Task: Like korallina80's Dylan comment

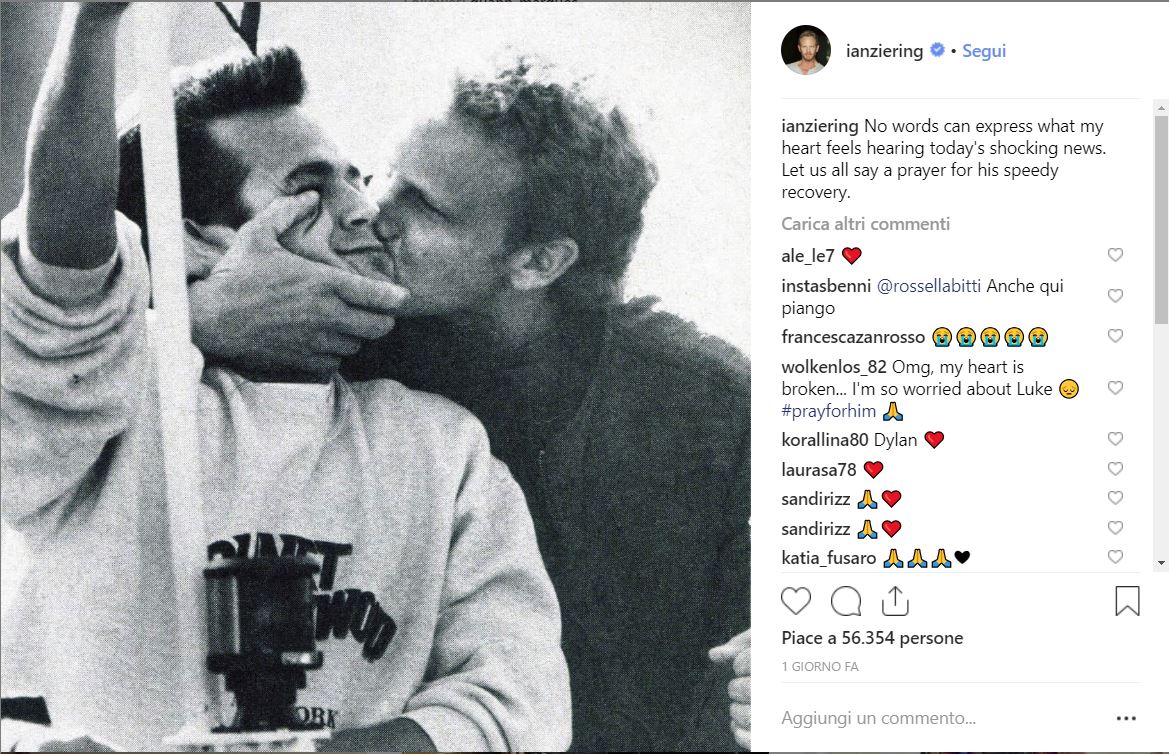Action: coord(1115,439)
